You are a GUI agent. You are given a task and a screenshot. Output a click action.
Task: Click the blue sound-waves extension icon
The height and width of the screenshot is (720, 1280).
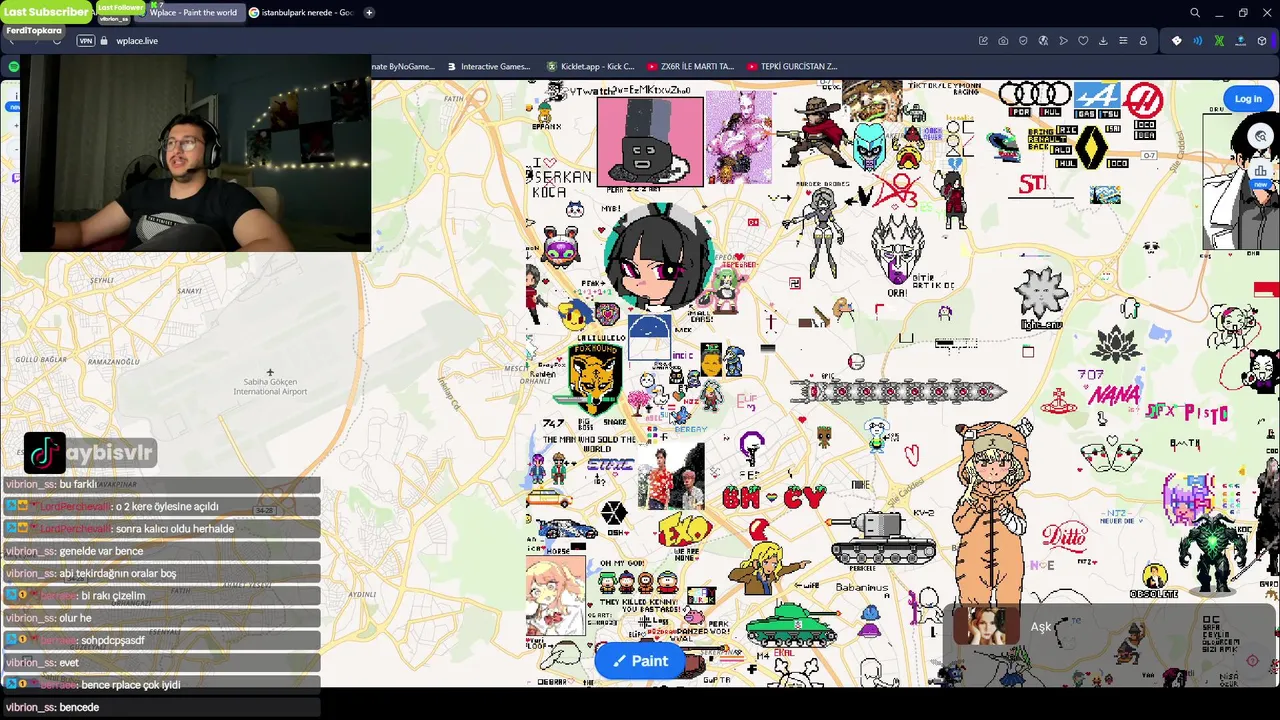pyautogui.click(x=1198, y=41)
